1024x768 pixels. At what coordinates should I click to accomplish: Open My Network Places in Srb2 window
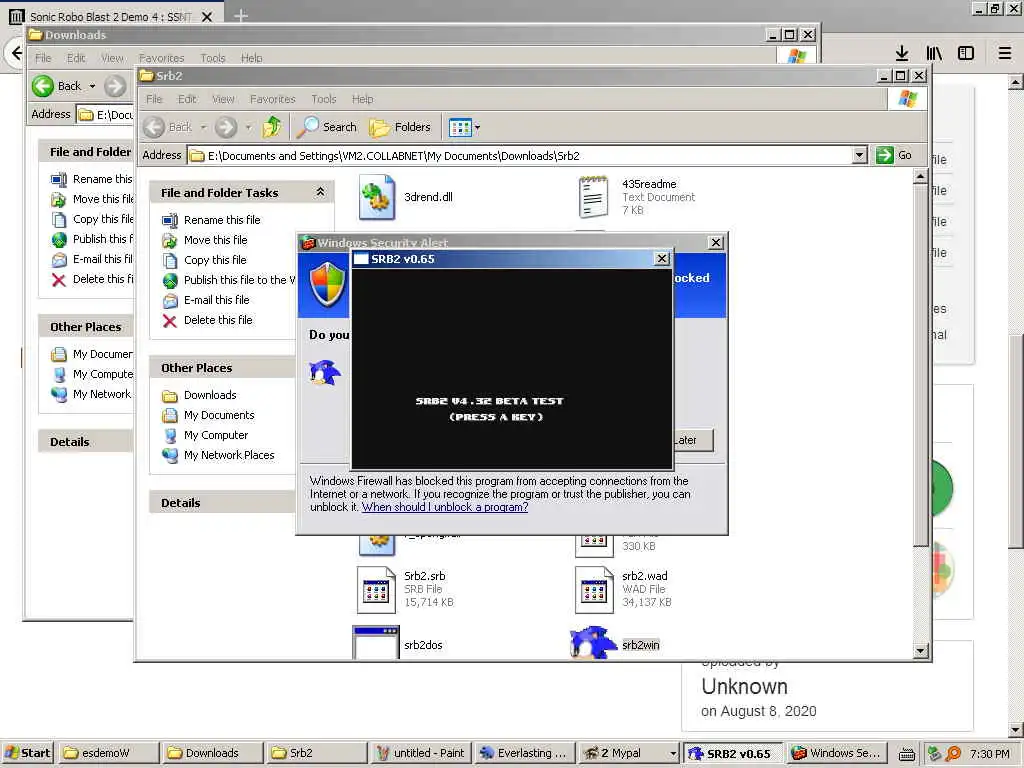(229, 455)
